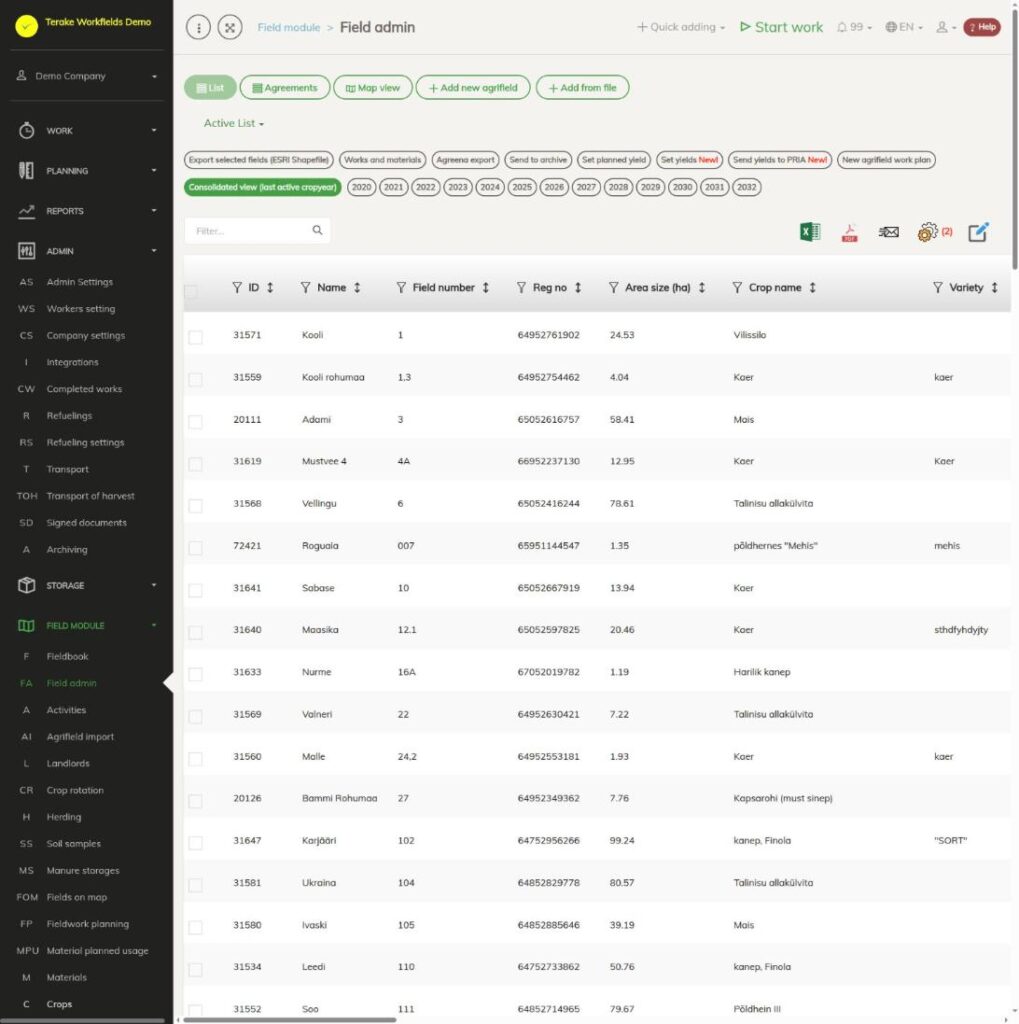
Task: Sort by Area size (ha) arrows
Action: point(702,287)
